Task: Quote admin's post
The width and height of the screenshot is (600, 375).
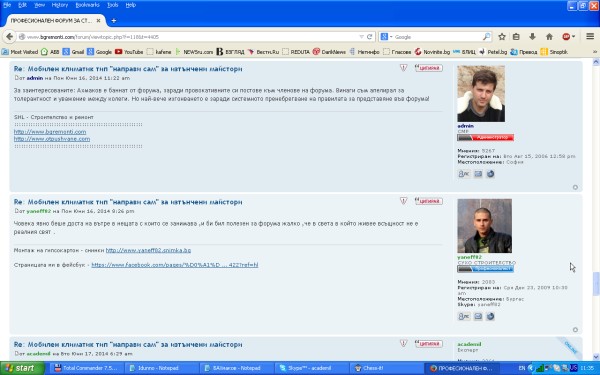Action: click(429, 68)
